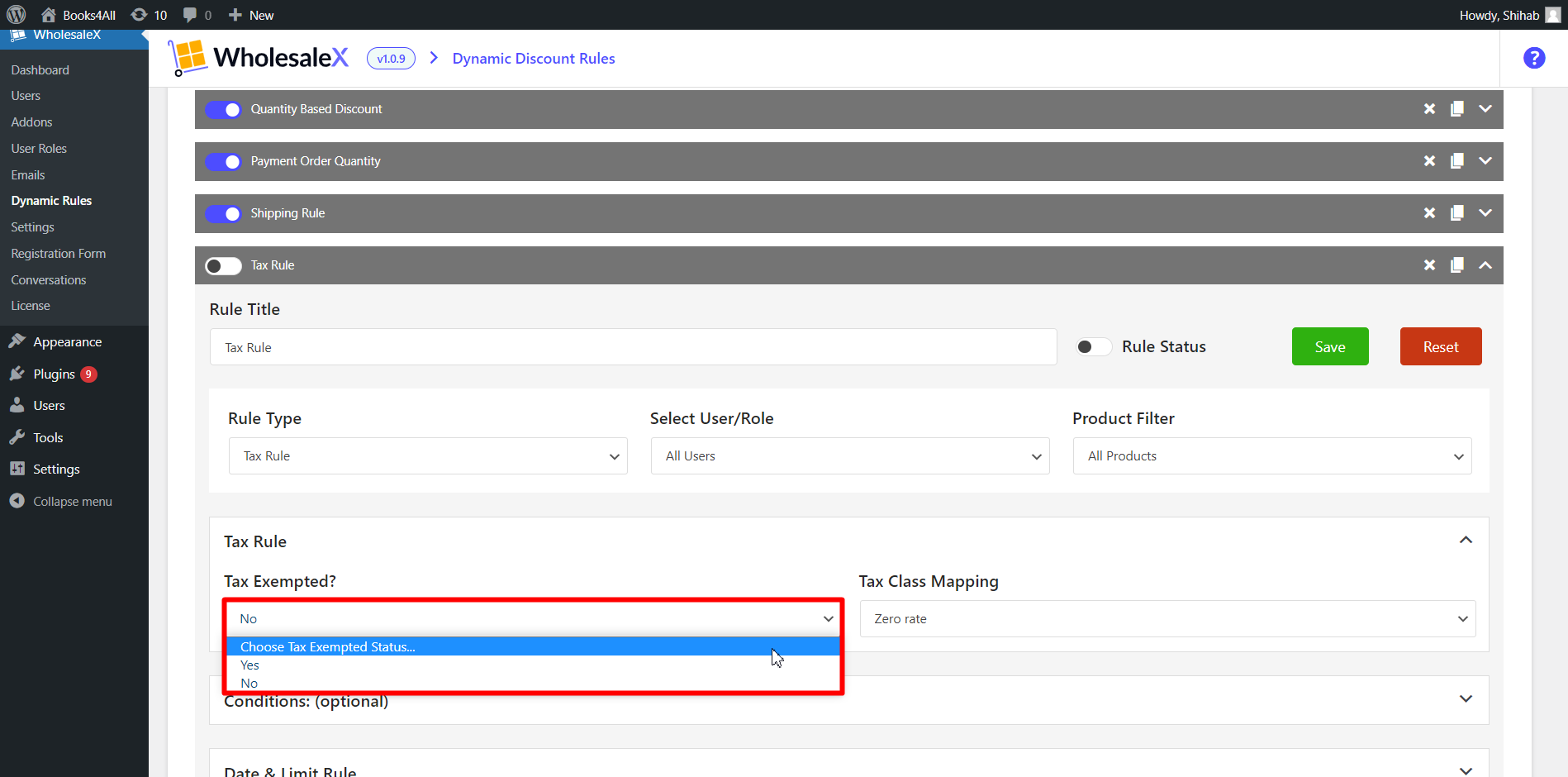
Task: Select No in the Tax Exempted option list
Action: [533, 683]
